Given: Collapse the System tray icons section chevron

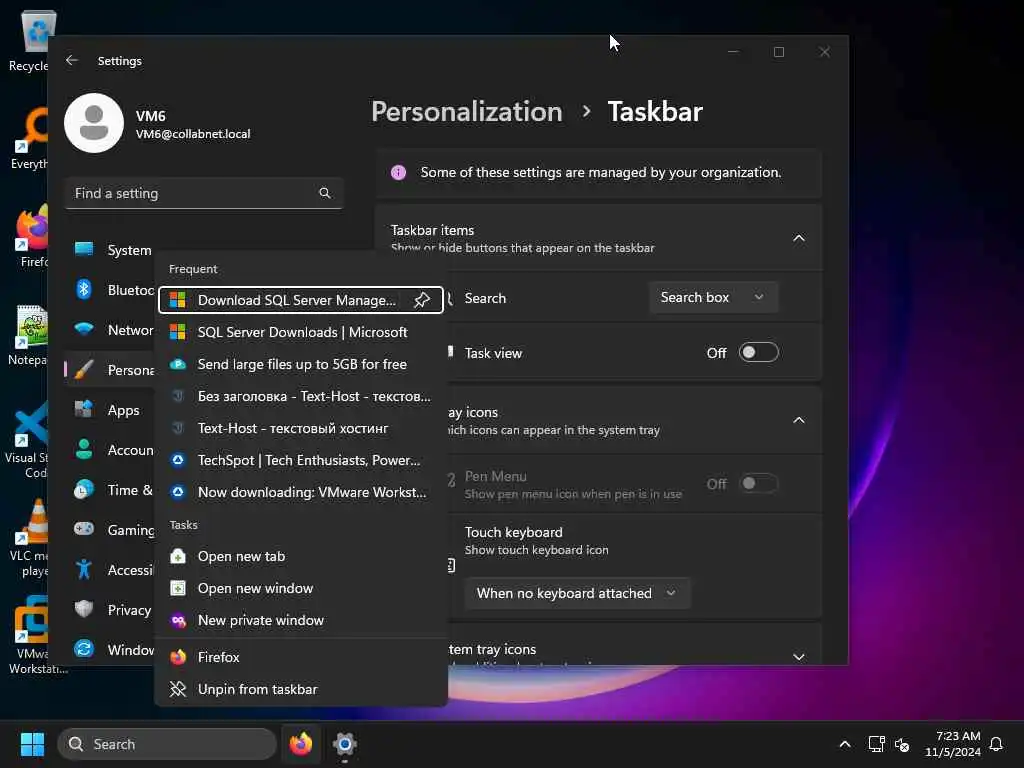Looking at the screenshot, I should point(798,420).
